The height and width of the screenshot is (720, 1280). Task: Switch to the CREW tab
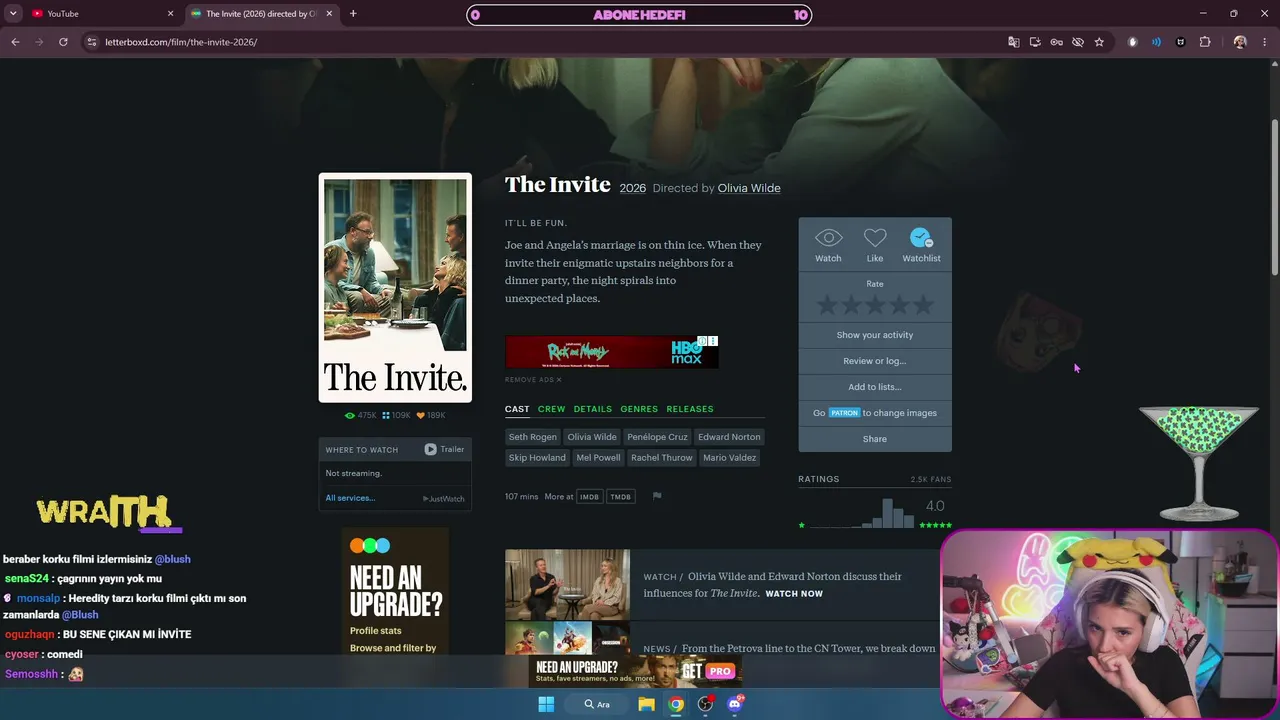pos(551,409)
